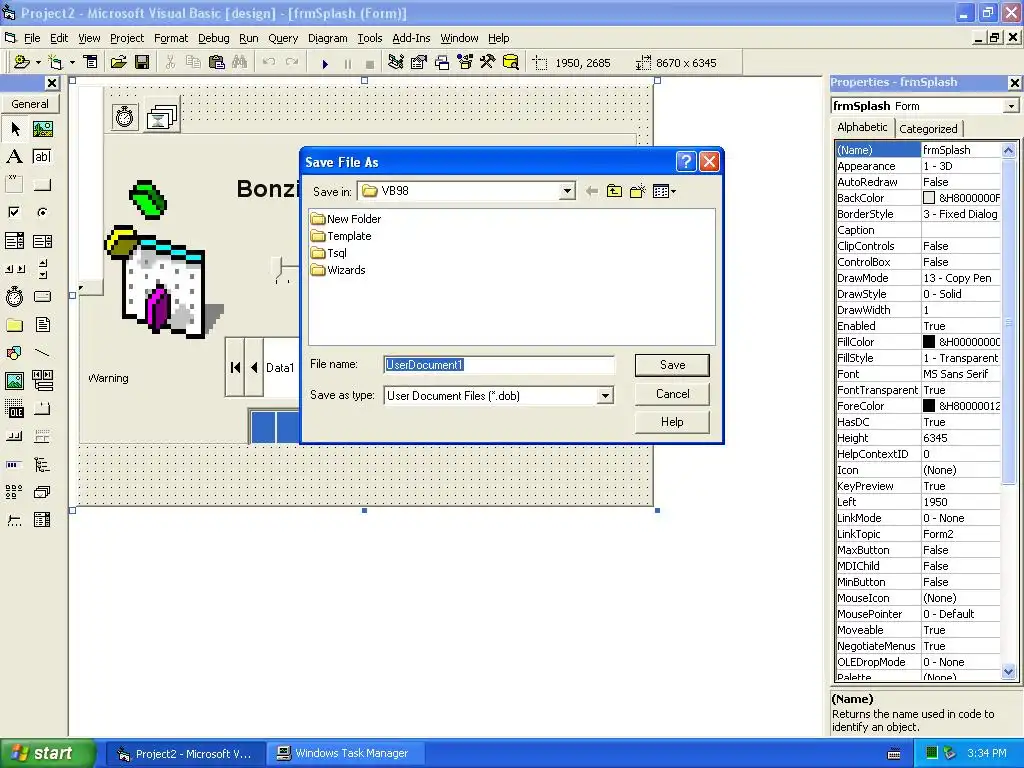This screenshot has height=768, width=1024.
Task: Select the DriveListBox tool in the toolbox
Action: 42,297
